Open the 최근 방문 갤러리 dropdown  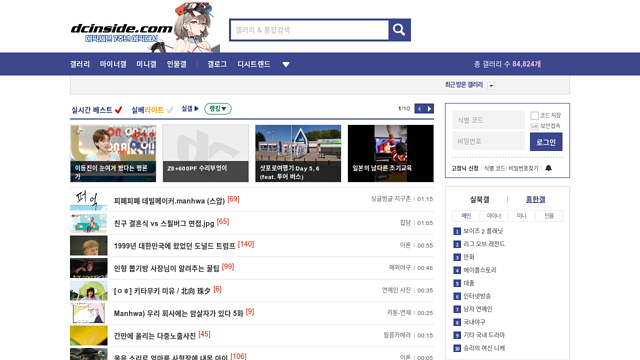coord(491,86)
